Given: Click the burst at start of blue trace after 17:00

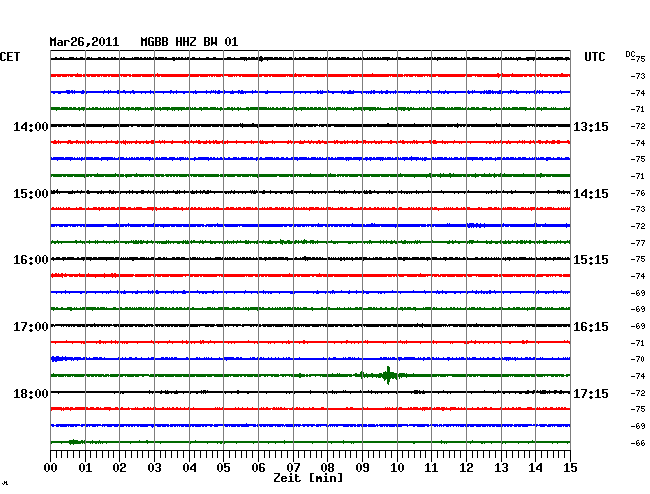Looking at the screenshot, I should (x=58, y=358).
